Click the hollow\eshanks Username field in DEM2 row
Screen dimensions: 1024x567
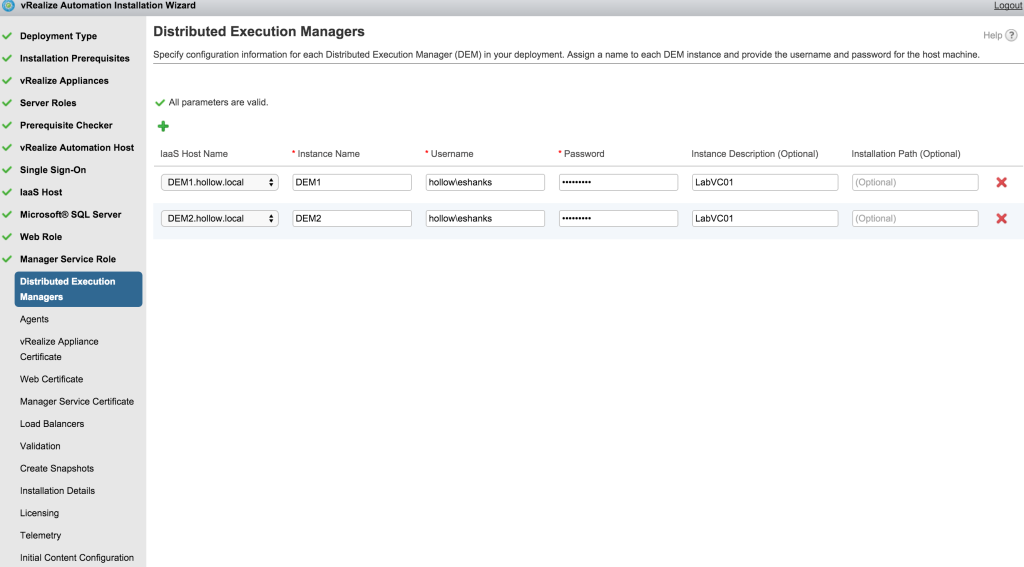[x=484, y=219]
